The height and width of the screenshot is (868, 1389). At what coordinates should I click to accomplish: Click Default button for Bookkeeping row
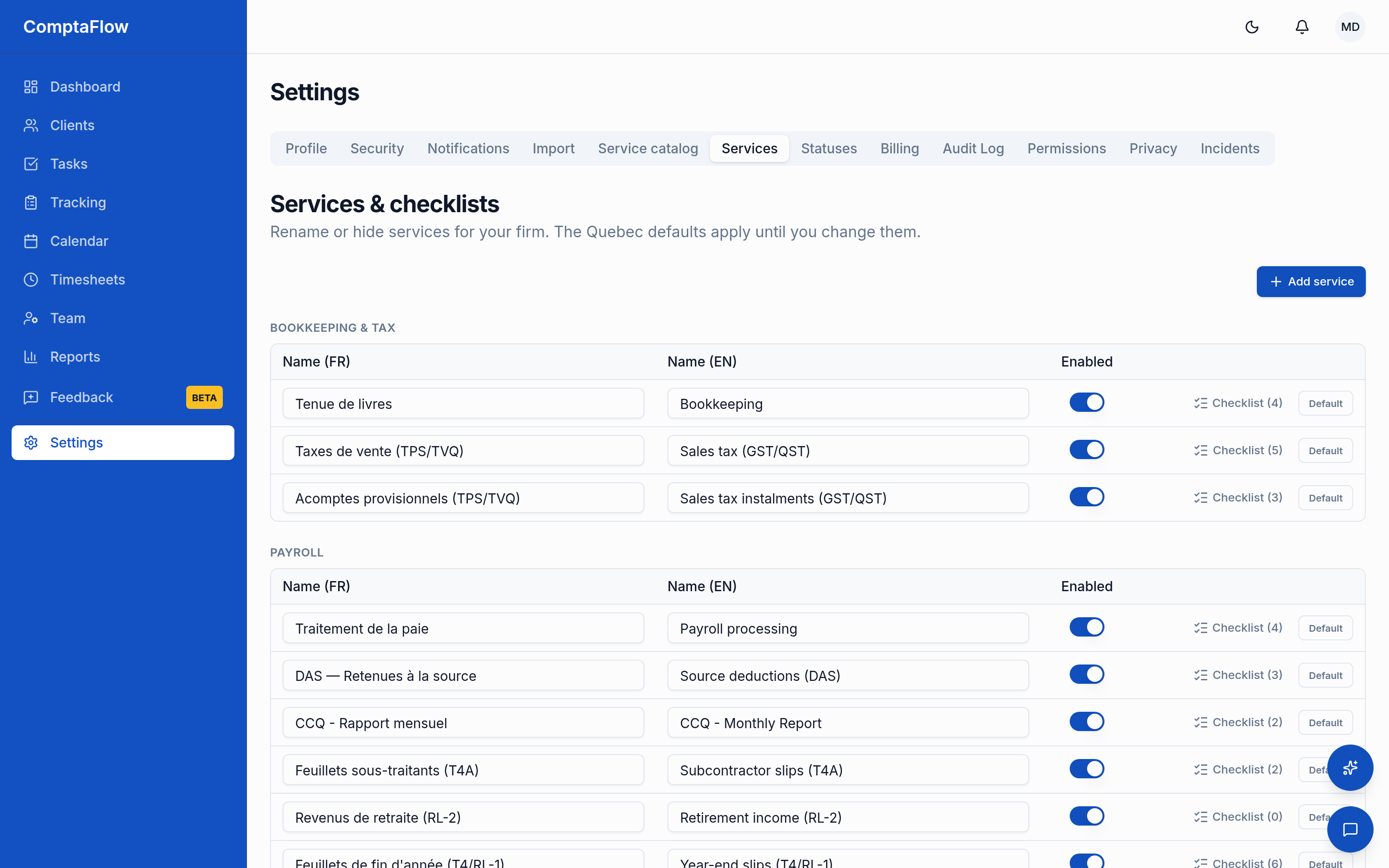tap(1325, 404)
